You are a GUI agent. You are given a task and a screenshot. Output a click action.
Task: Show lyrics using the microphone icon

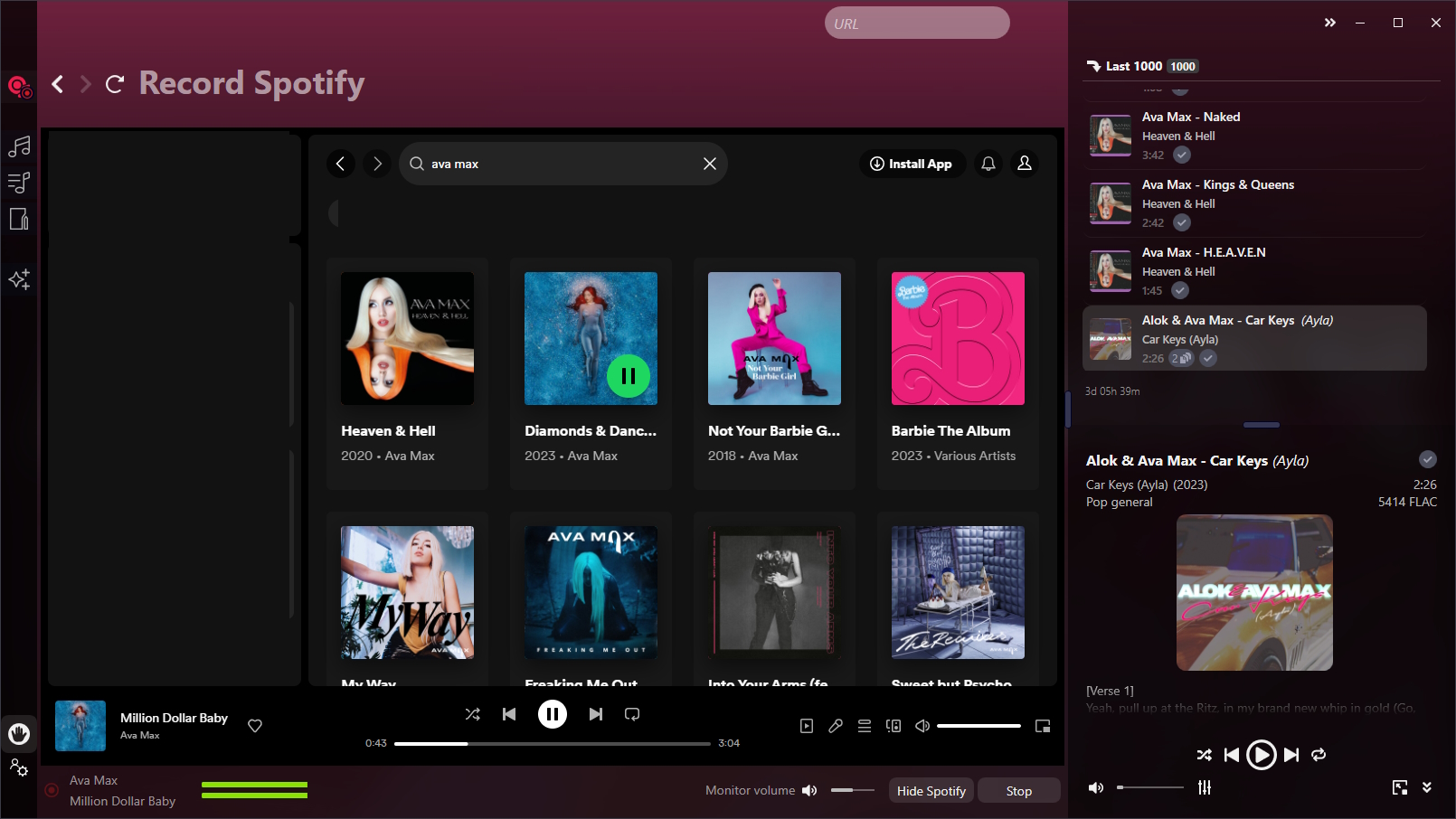(x=836, y=726)
